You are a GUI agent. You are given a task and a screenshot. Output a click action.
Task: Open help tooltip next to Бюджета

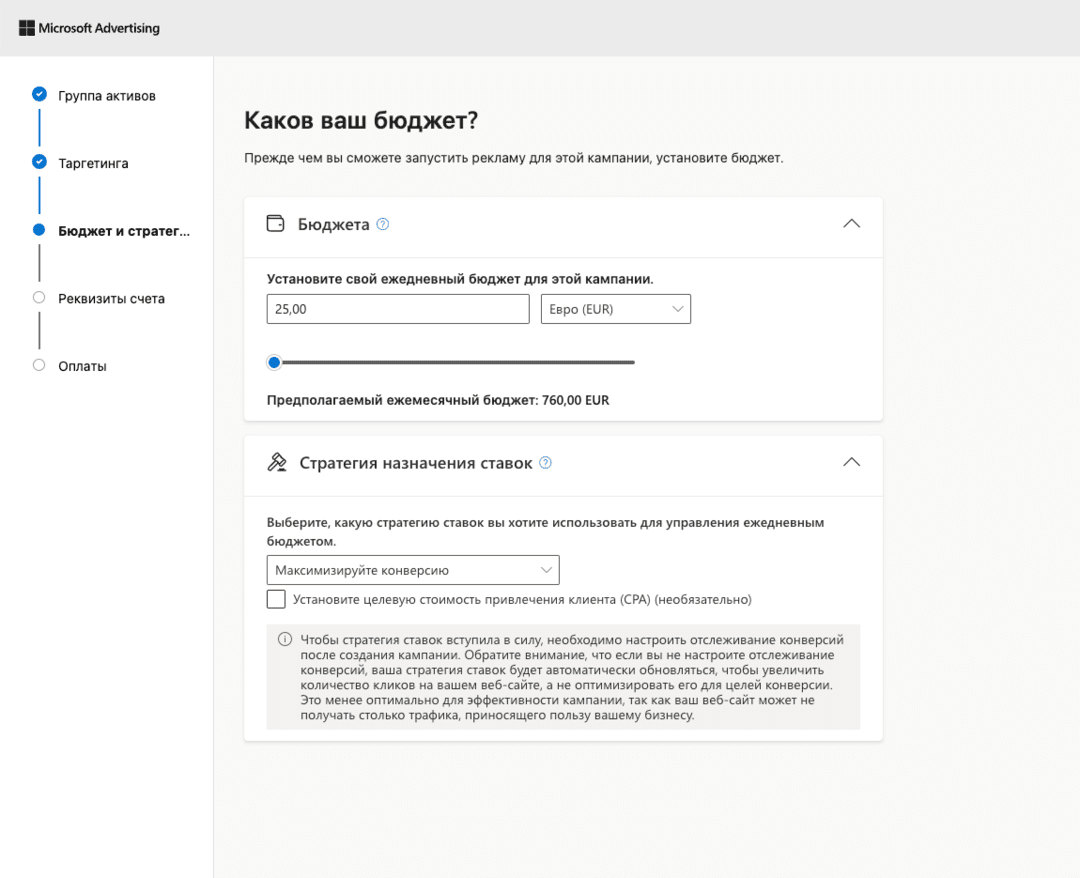click(381, 224)
